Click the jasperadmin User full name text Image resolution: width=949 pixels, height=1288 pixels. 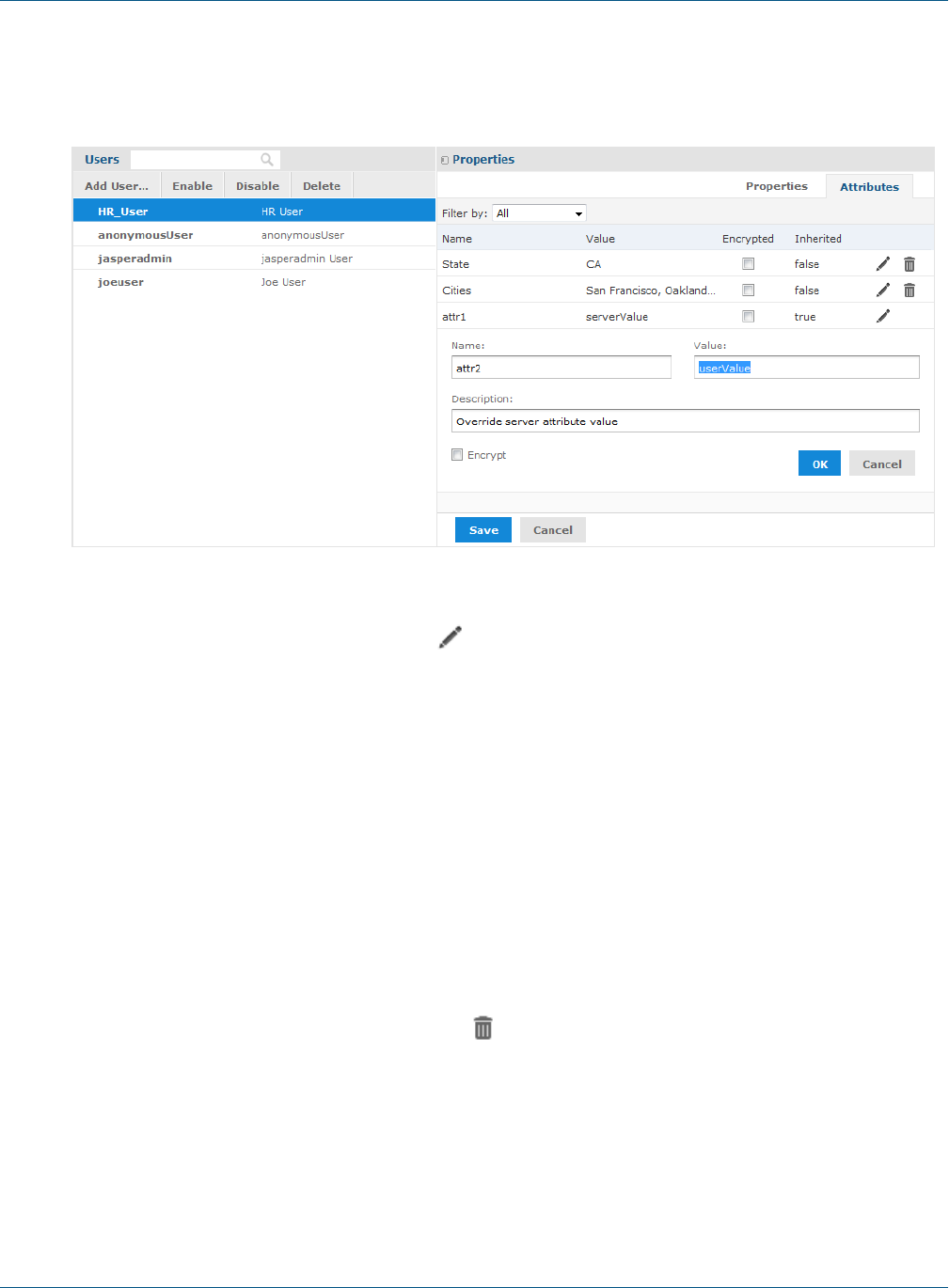(x=307, y=259)
